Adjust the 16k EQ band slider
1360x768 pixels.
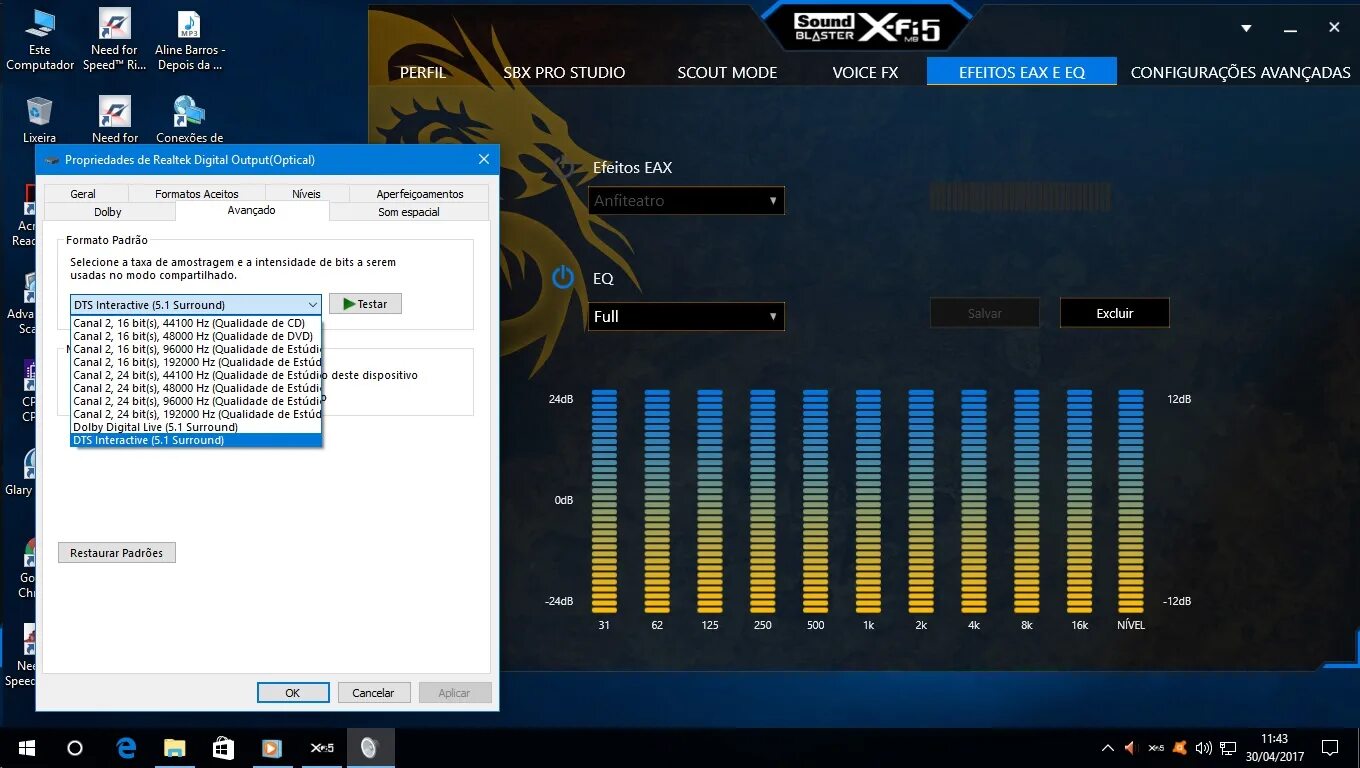[1079, 501]
